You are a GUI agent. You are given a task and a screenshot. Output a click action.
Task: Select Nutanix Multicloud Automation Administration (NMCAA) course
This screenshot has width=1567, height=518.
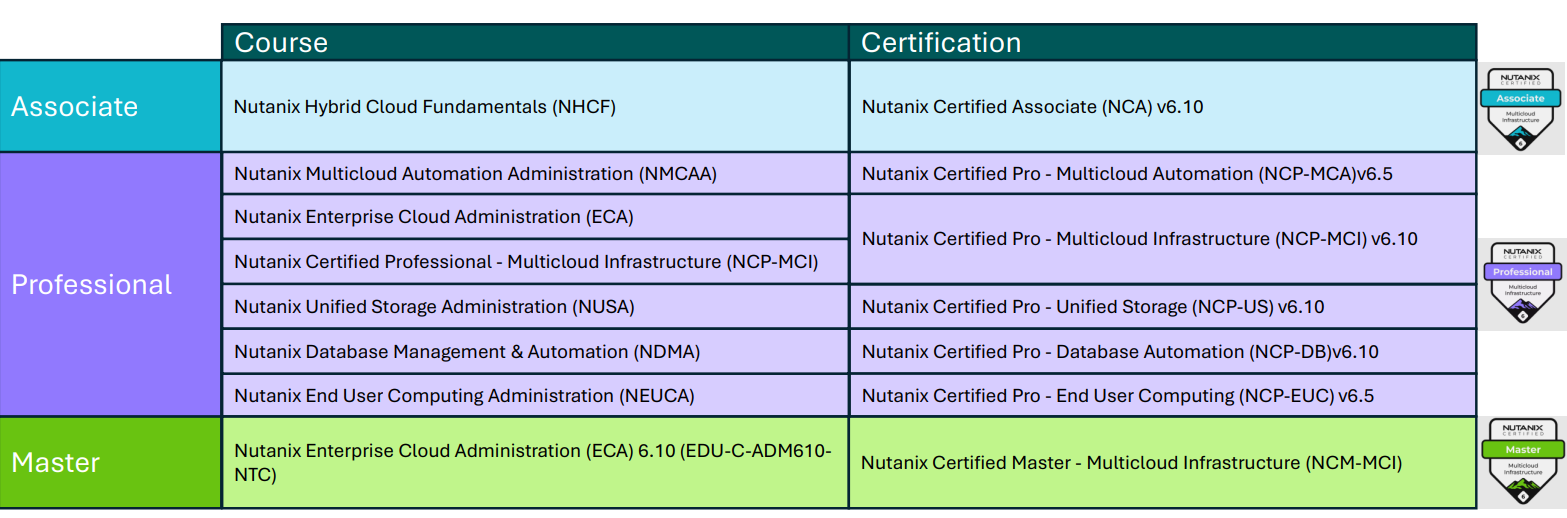475,173
